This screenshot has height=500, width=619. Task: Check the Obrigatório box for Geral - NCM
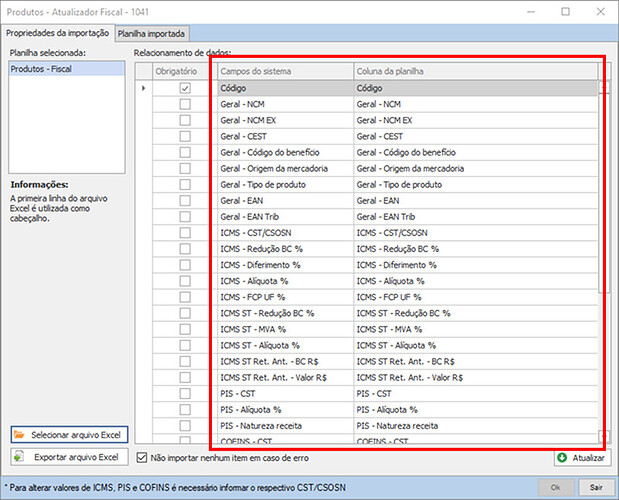click(x=184, y=104)
